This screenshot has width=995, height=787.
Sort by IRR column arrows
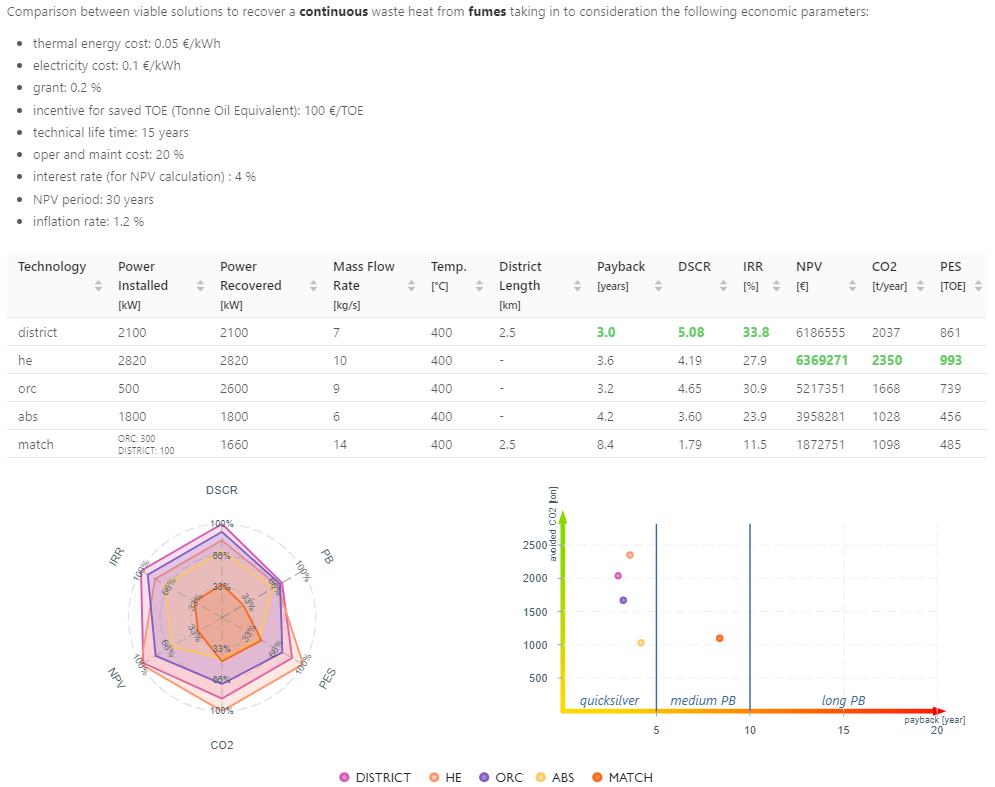[x=777, y=286]
